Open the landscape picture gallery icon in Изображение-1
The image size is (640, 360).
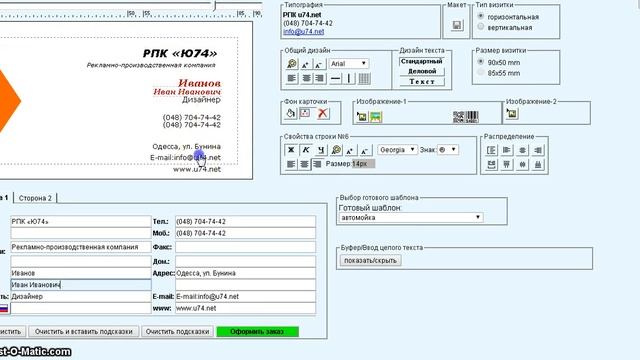[x=376, y=117]
